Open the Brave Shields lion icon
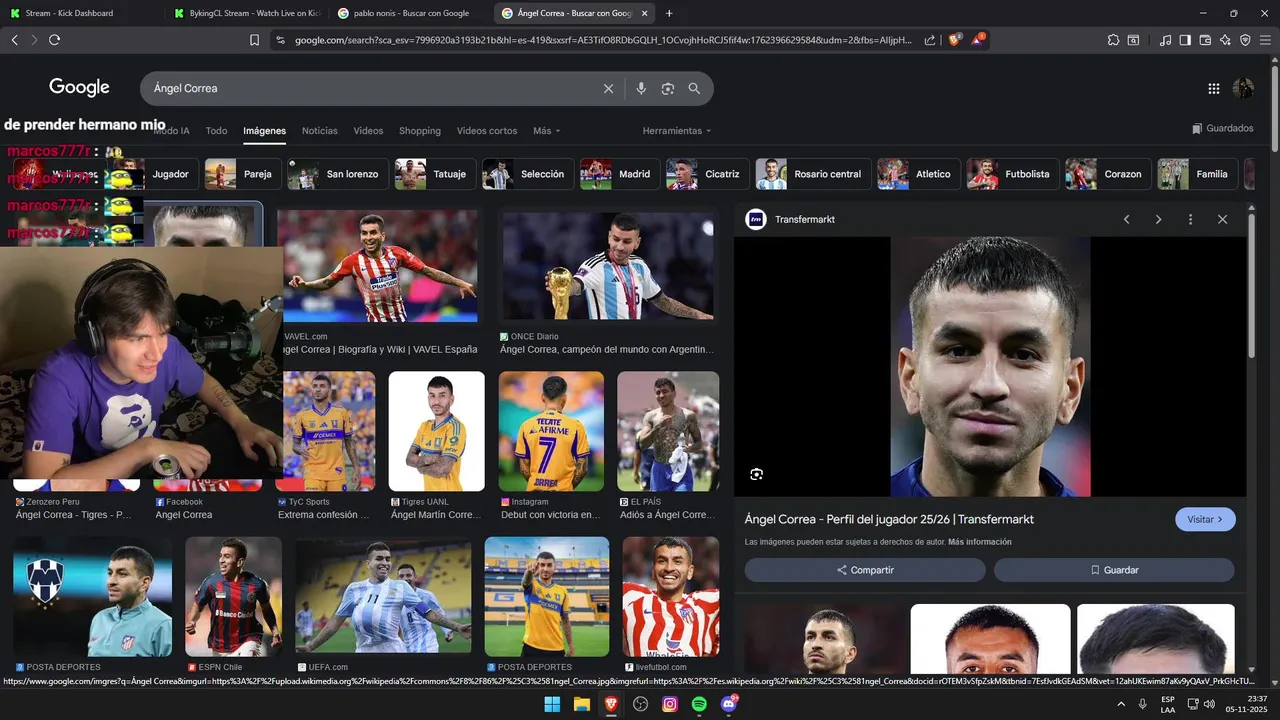 point(955,40)
